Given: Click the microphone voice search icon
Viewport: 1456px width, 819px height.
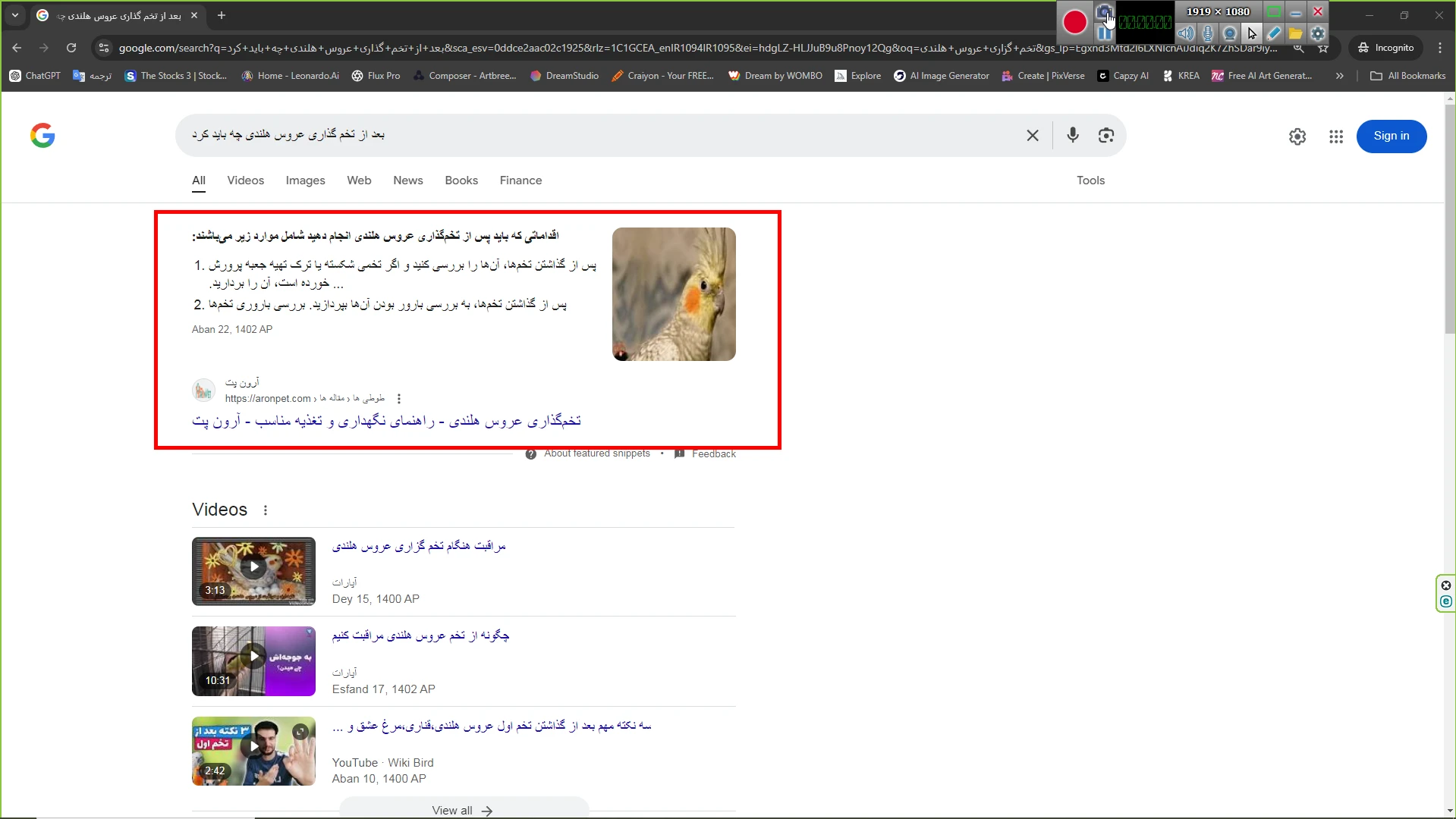Looking at the screenshot, I should click(1072, 135).
